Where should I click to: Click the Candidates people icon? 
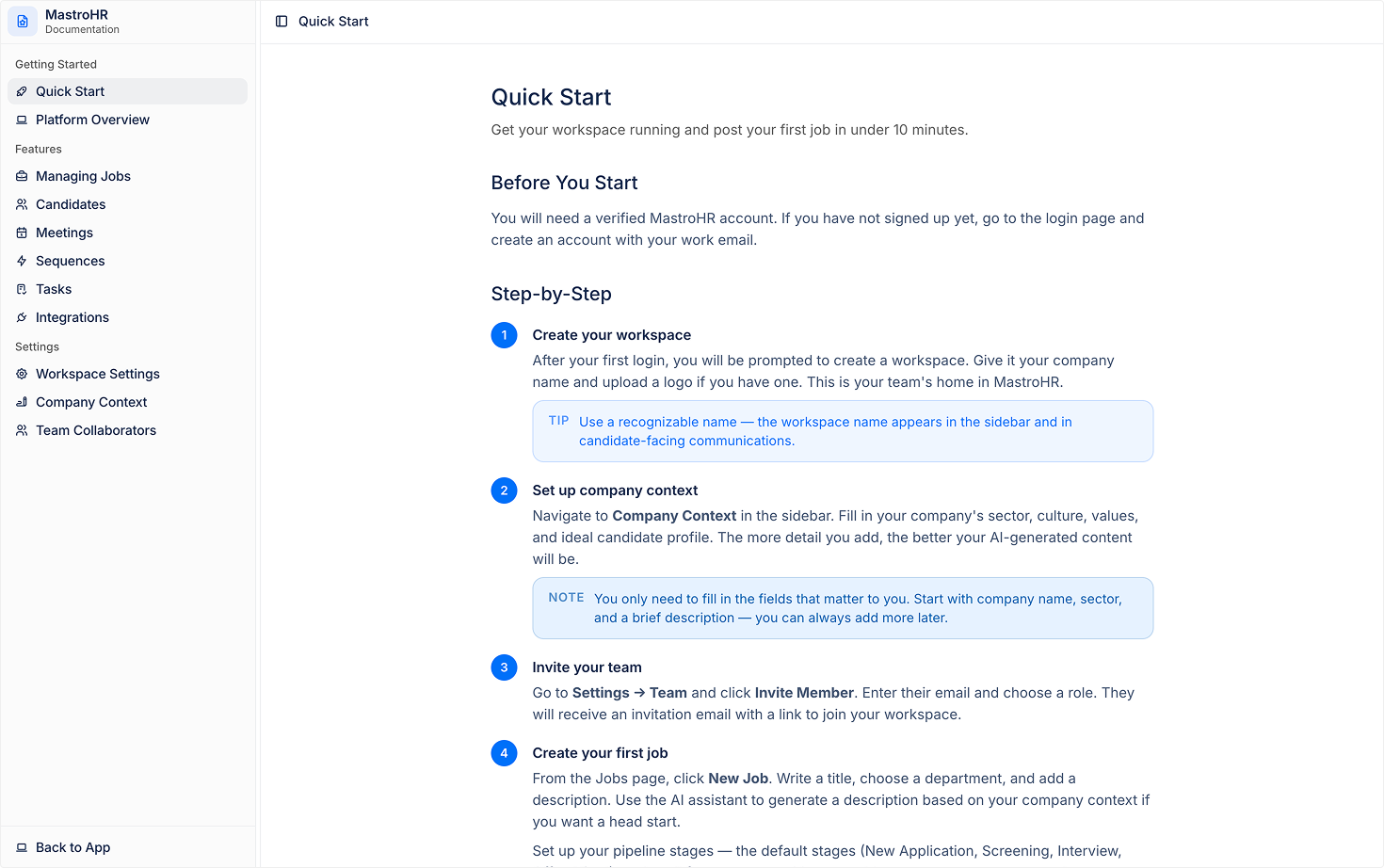(22, 204)
